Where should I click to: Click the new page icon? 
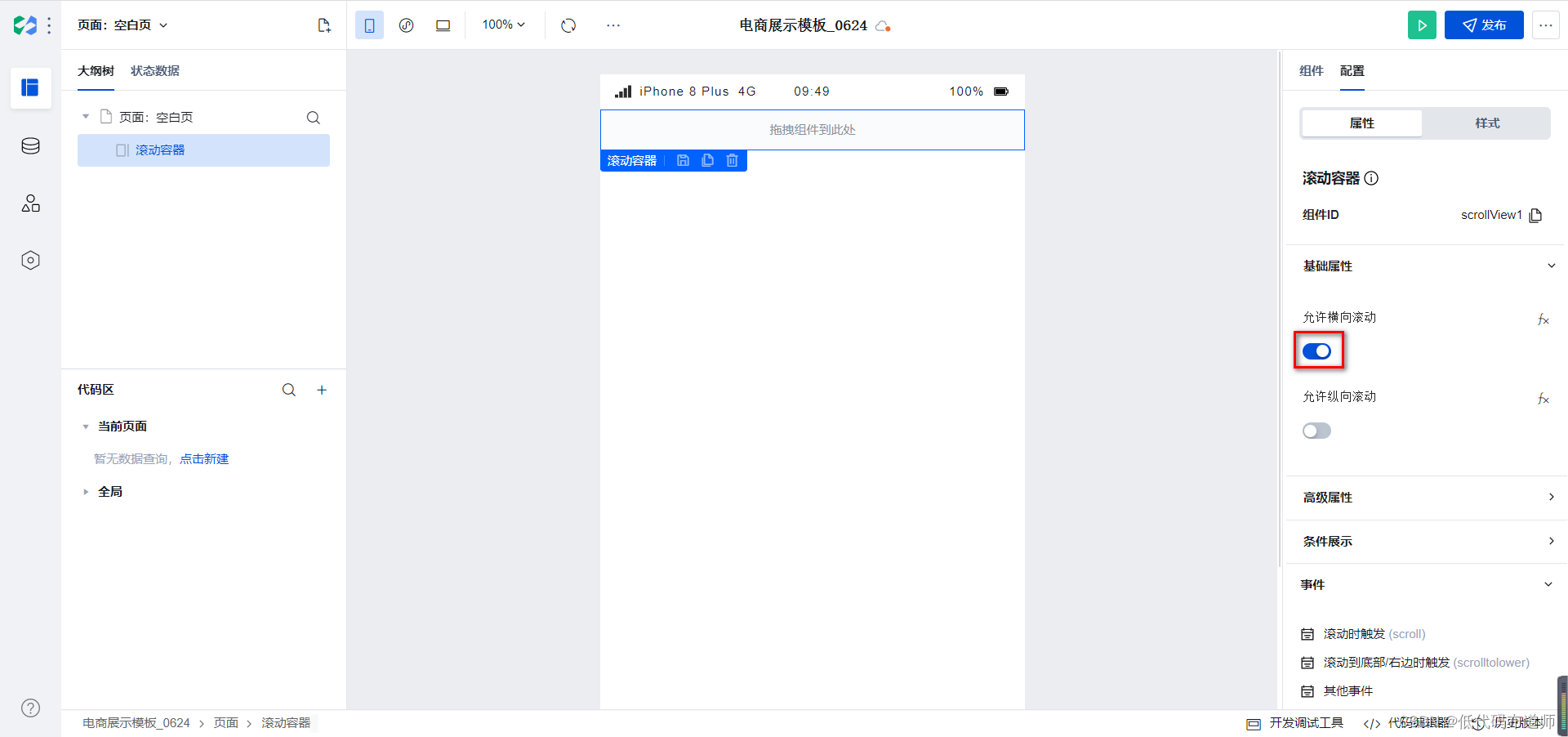(324, 25)
